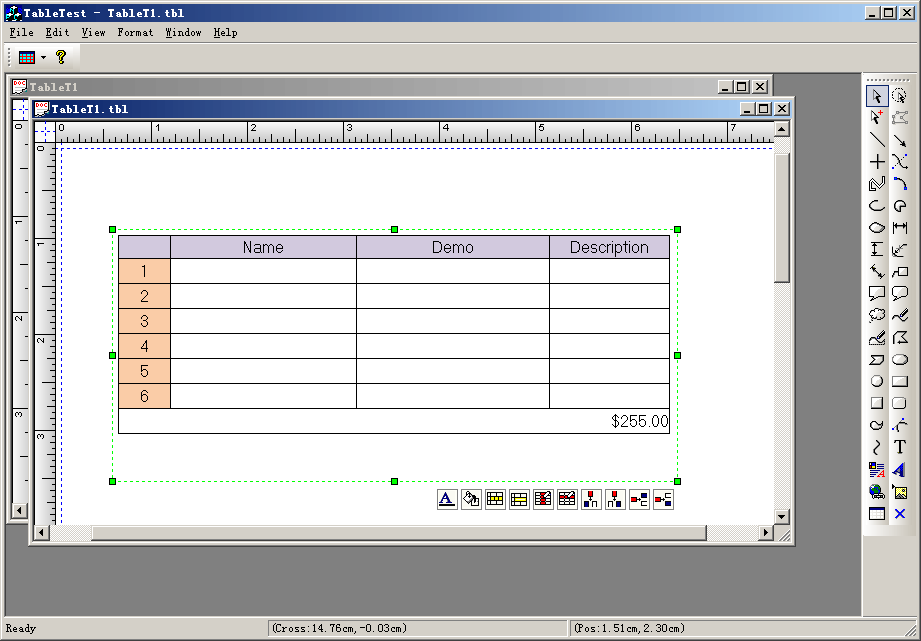The width and height of the screenshot is (921, 641).
Task: Click the table icon on the top toolbar
Action: pyautogui.click(x=27, y=58)
